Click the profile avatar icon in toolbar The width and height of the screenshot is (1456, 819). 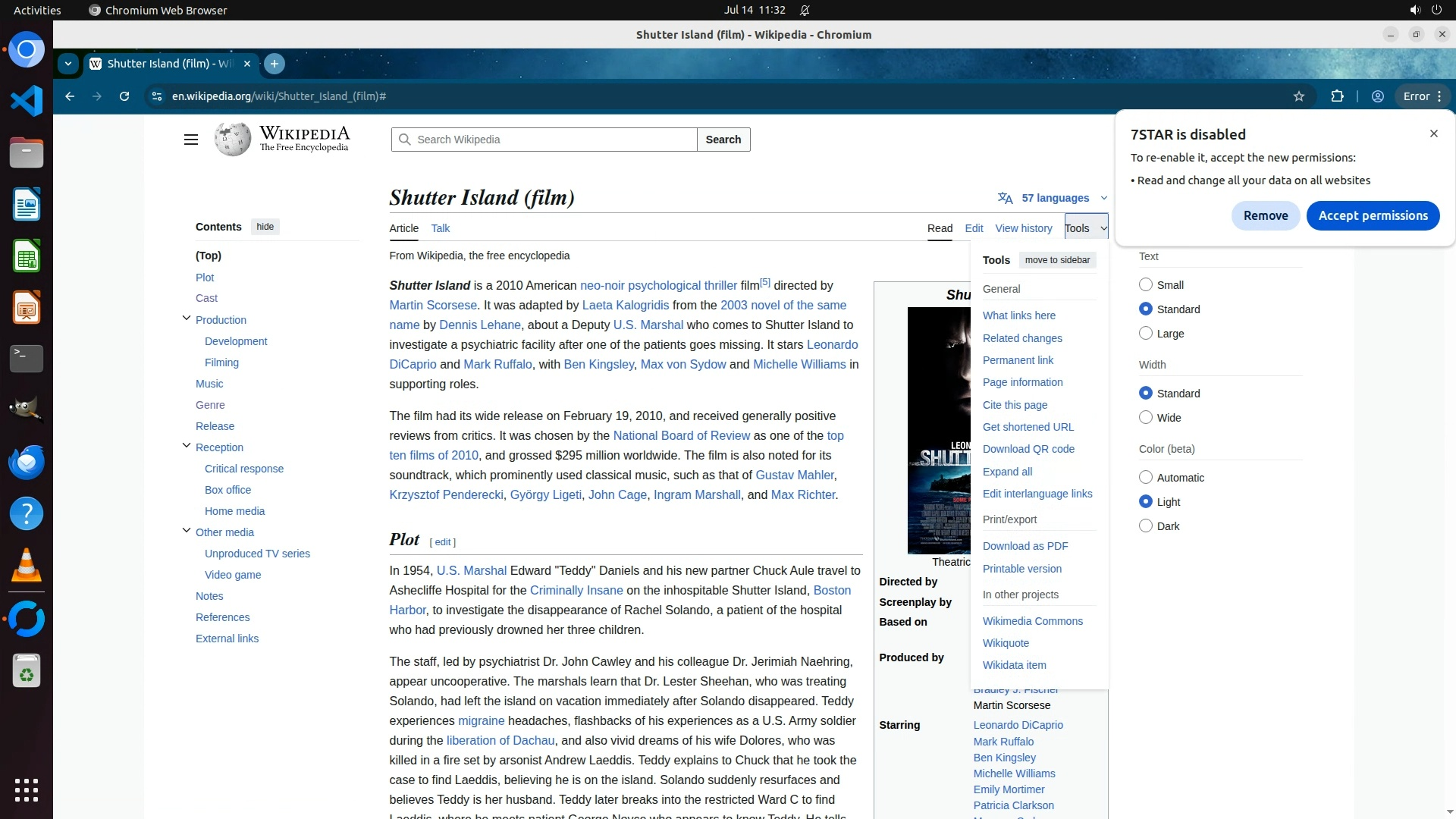[x=1378, y=96]
